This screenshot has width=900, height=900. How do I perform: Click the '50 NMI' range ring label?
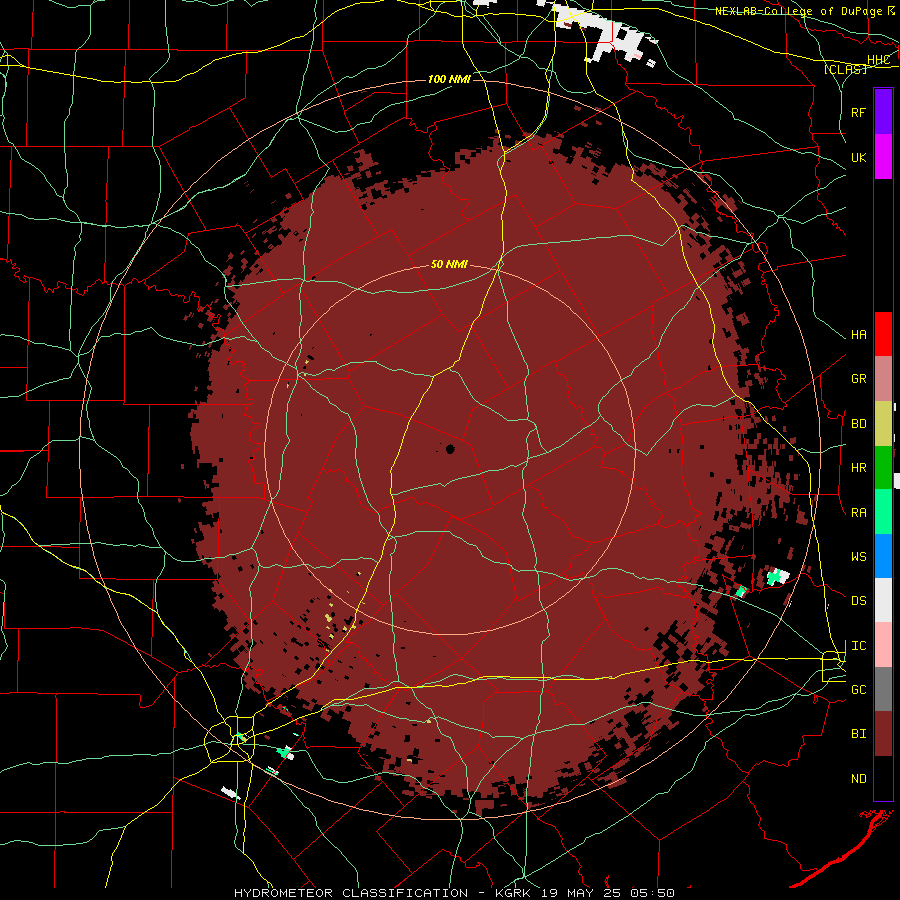[x=449, y=264]
